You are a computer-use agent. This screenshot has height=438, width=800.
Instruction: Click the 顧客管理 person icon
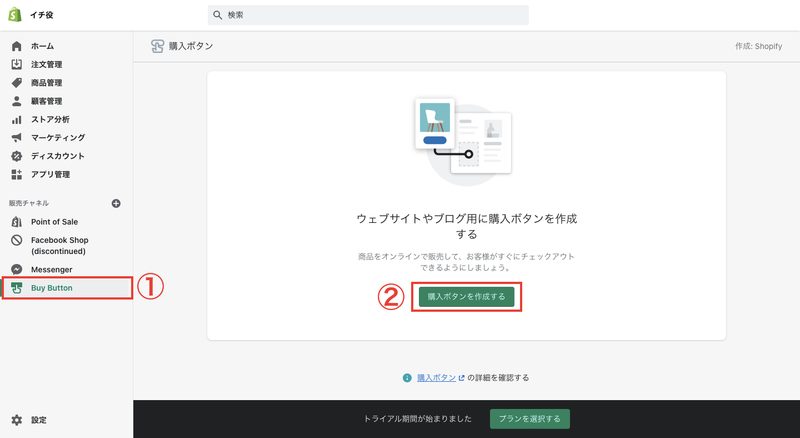point(17,101)
